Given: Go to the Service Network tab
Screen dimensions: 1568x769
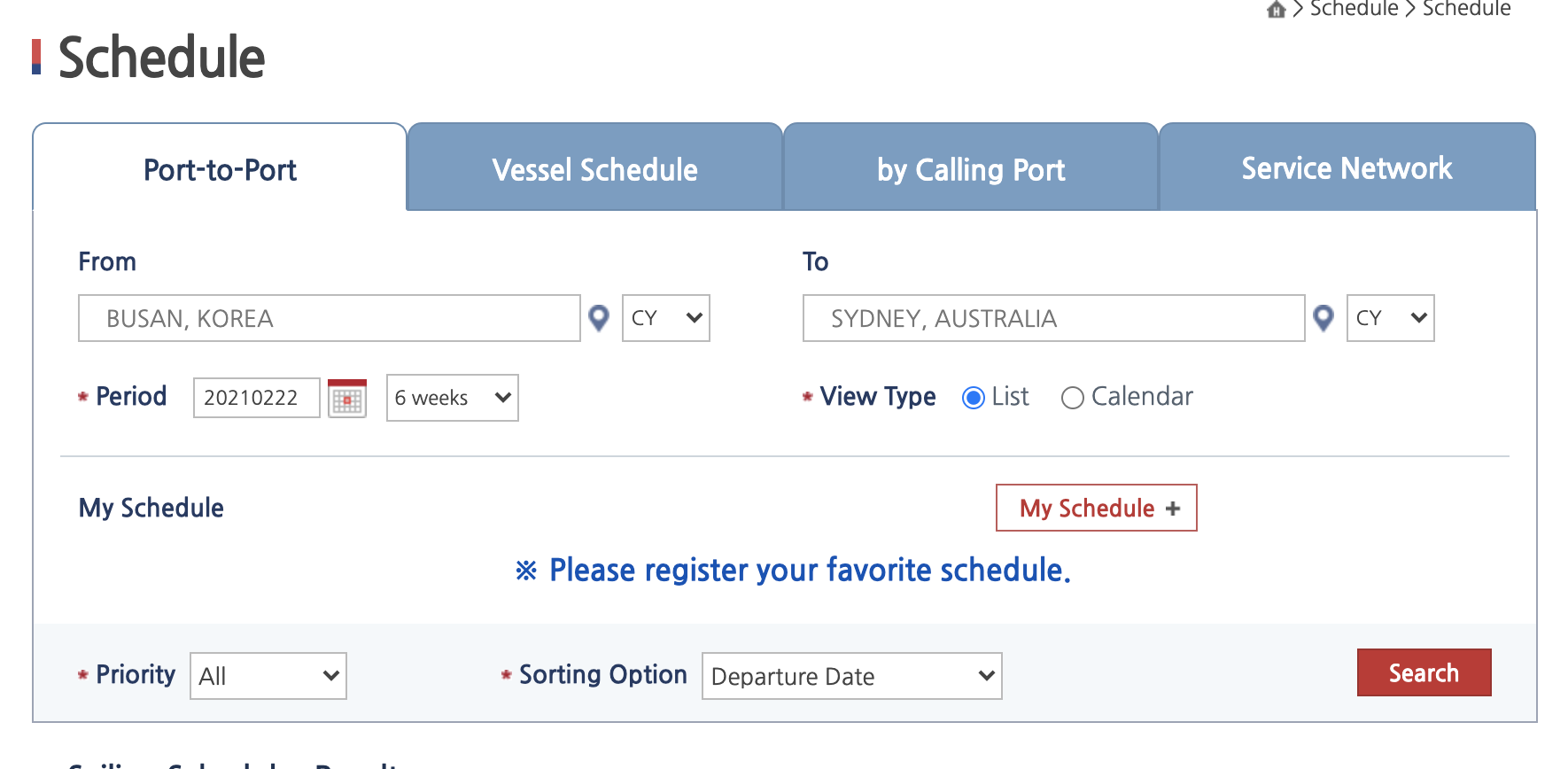Looking at the screenshot, I should (x=1347, y=167).
